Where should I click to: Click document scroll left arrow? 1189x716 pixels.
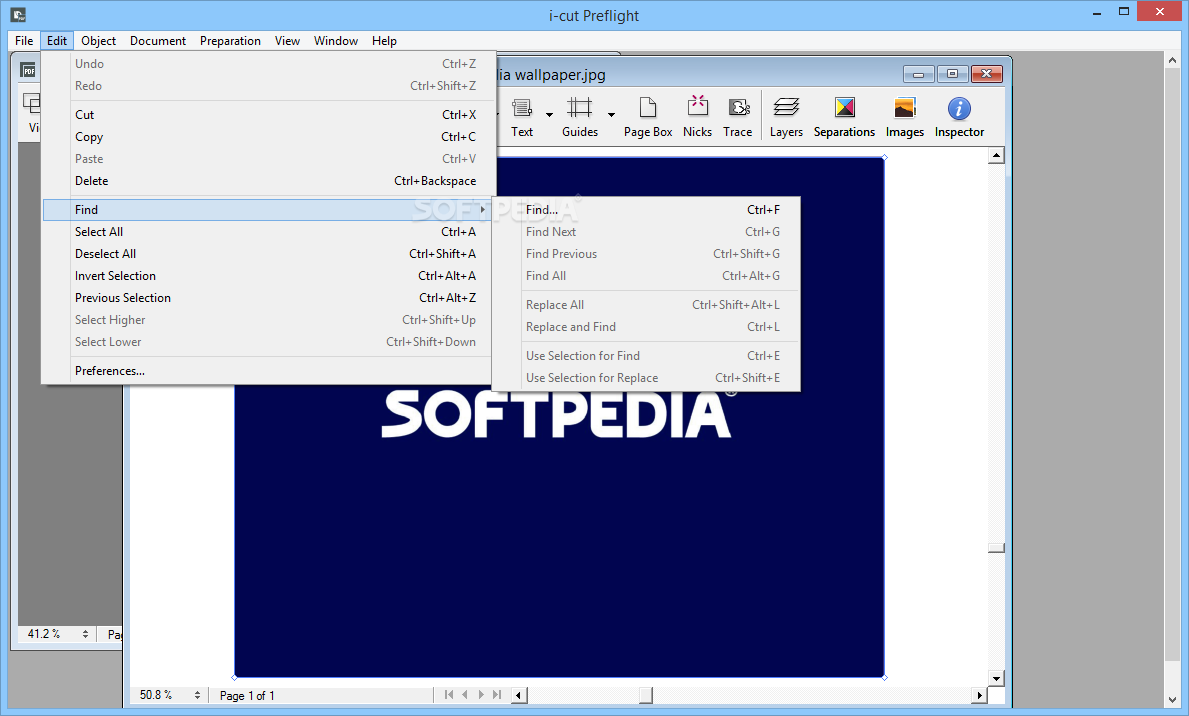click(519, 695)
